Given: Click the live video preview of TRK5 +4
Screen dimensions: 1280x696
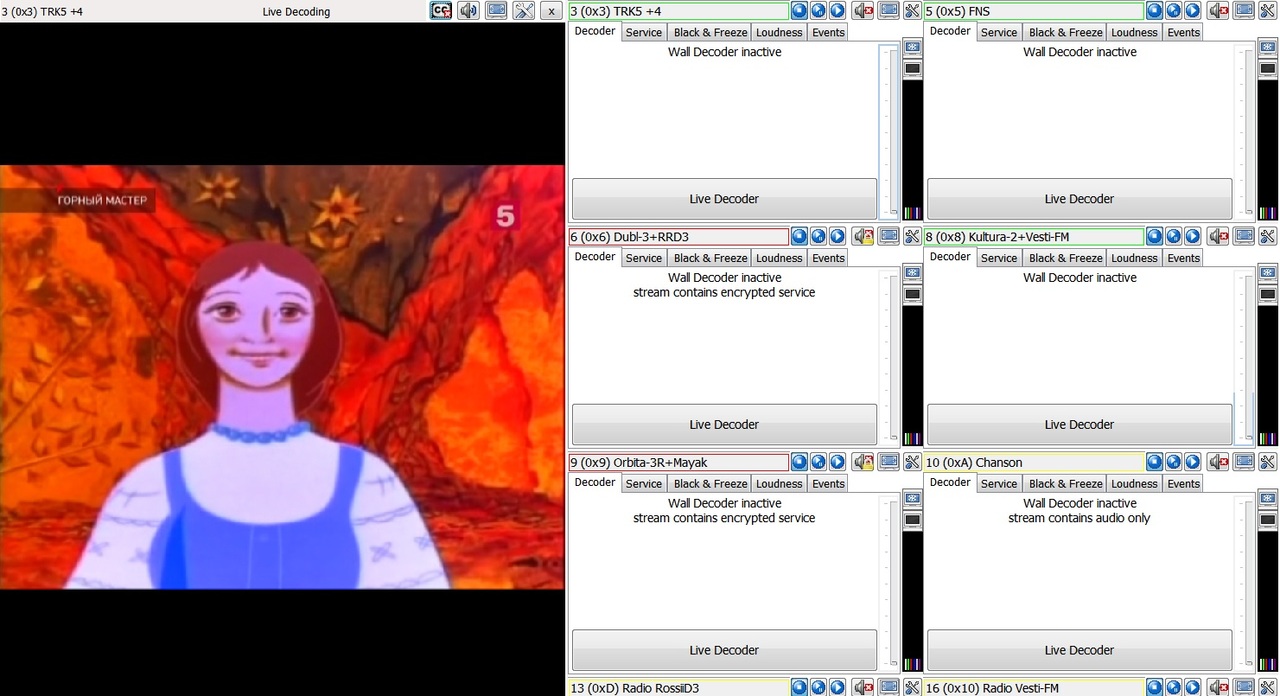Looking at the screenshot, I should (x=282, y=377).
